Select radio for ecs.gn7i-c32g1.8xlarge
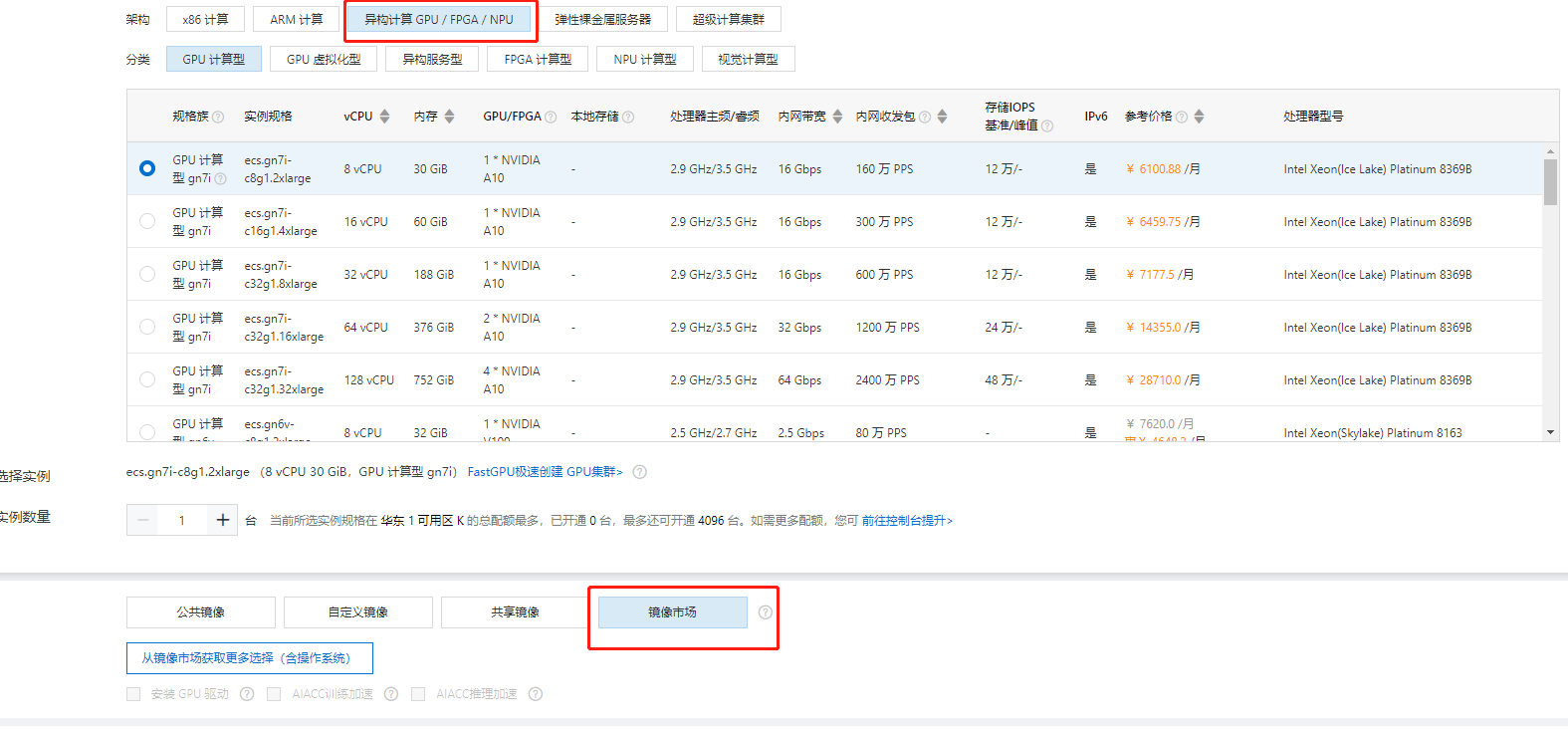Viewport: 1568px width, 729px height. (x=147, y=274)
